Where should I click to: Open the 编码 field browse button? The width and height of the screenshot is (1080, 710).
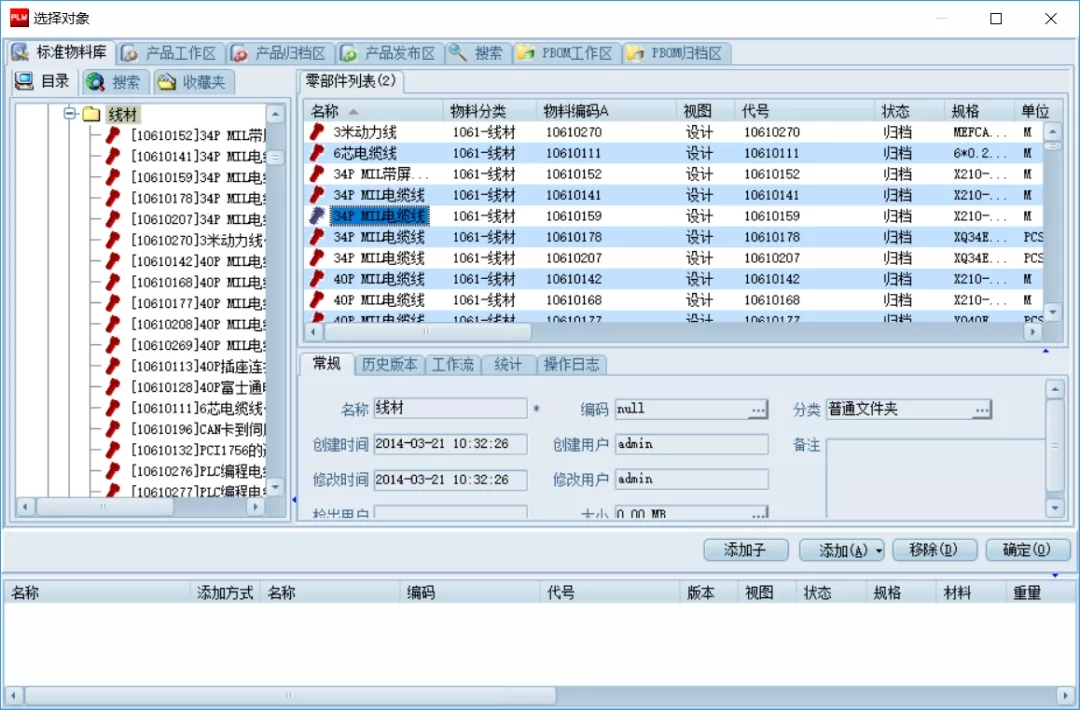coord(758,409)
